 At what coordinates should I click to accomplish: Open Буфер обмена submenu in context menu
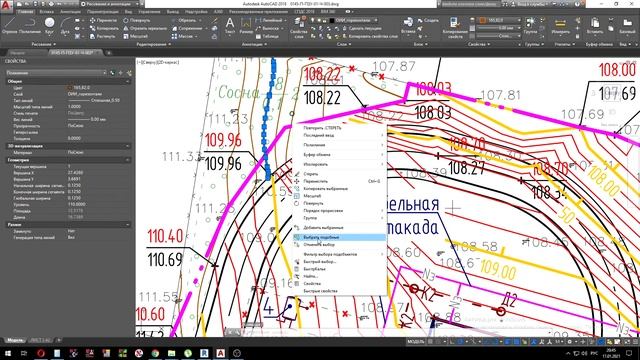click(340, 155)
